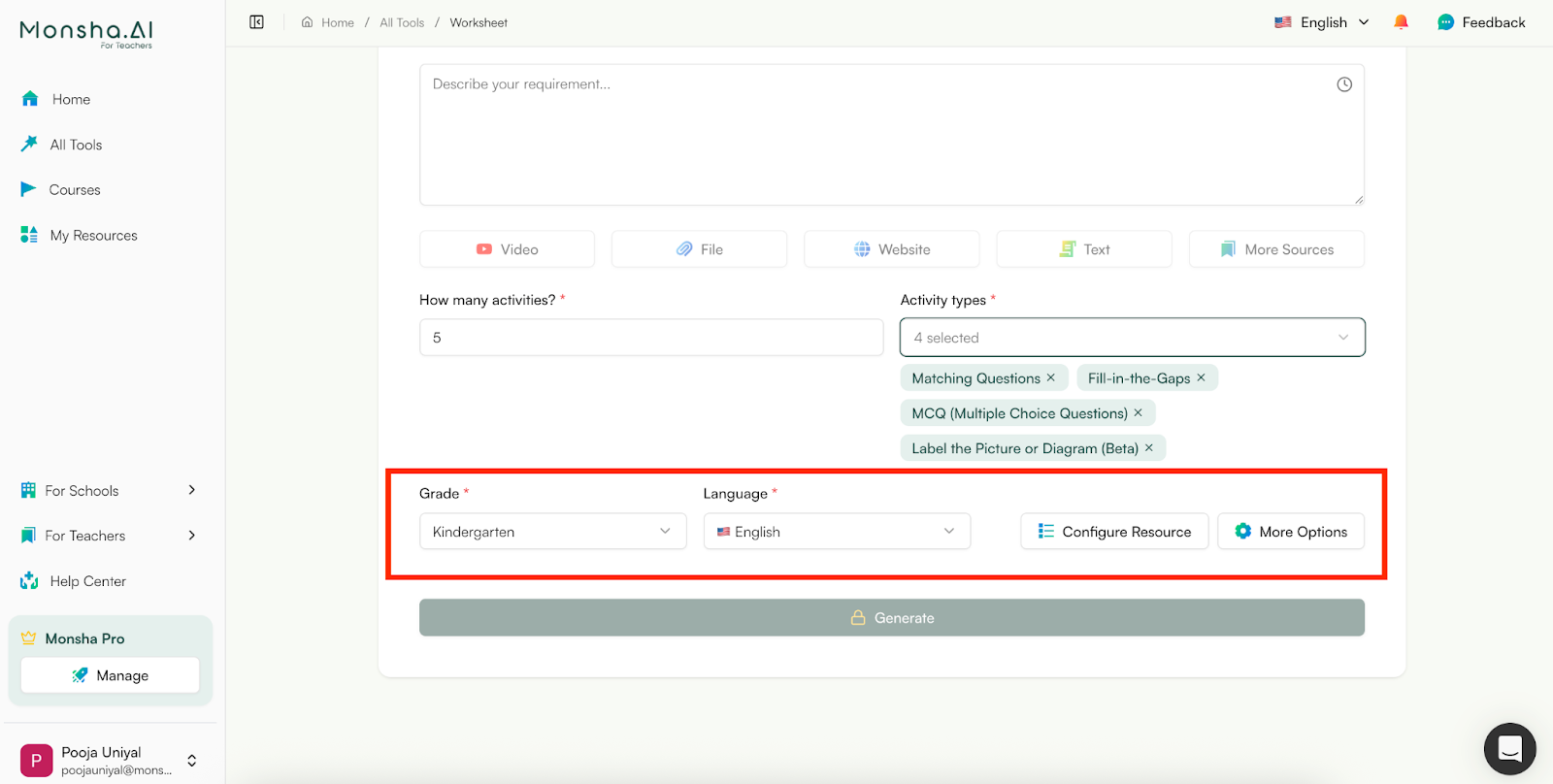Click the Monsha Pro label
The width and height of the screenshot is (1553, 784).
pyautogui.click(x=84, y=638)
